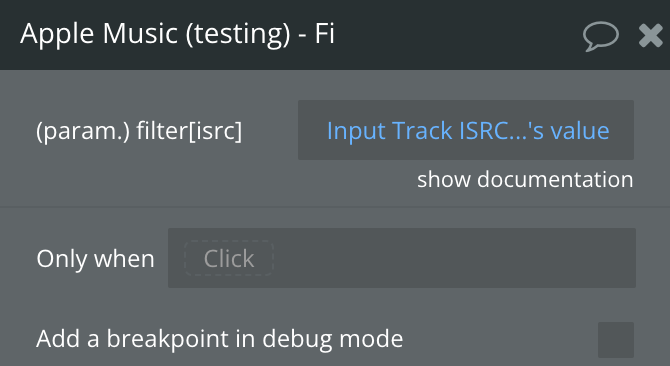Focus the Only when condition field
This screenshot has height=366, width=670.
pos(402,258)
